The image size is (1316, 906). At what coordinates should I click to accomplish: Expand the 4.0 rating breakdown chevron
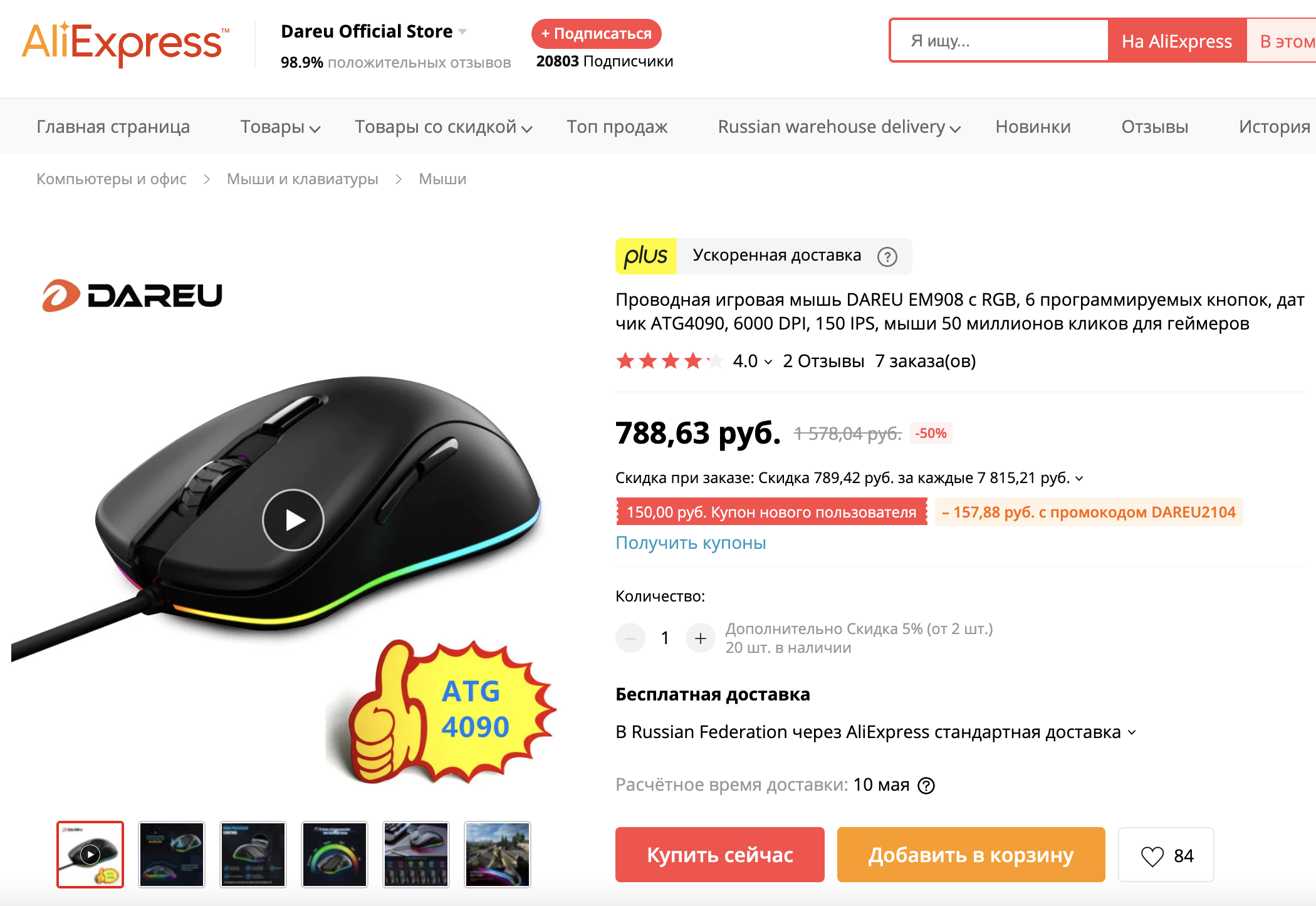tap(768, 362)
